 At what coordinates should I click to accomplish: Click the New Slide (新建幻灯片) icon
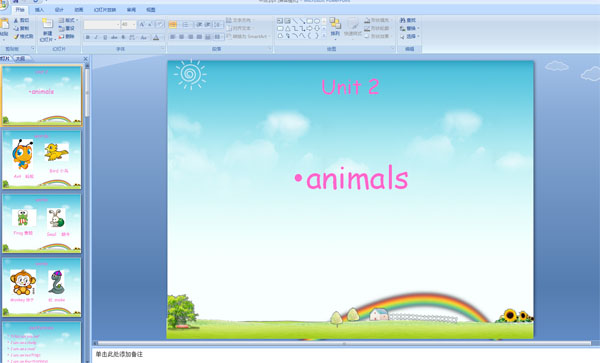pos(47,24)
